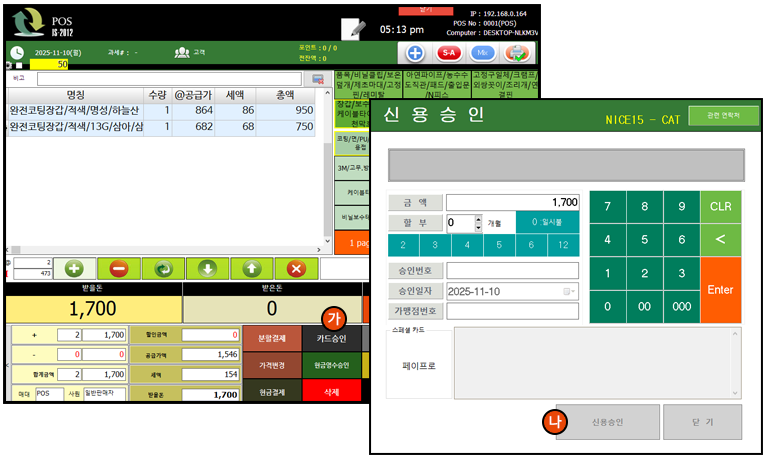
Task: Click the blue Mix toolbar button
Action: (x=482, y=53)
